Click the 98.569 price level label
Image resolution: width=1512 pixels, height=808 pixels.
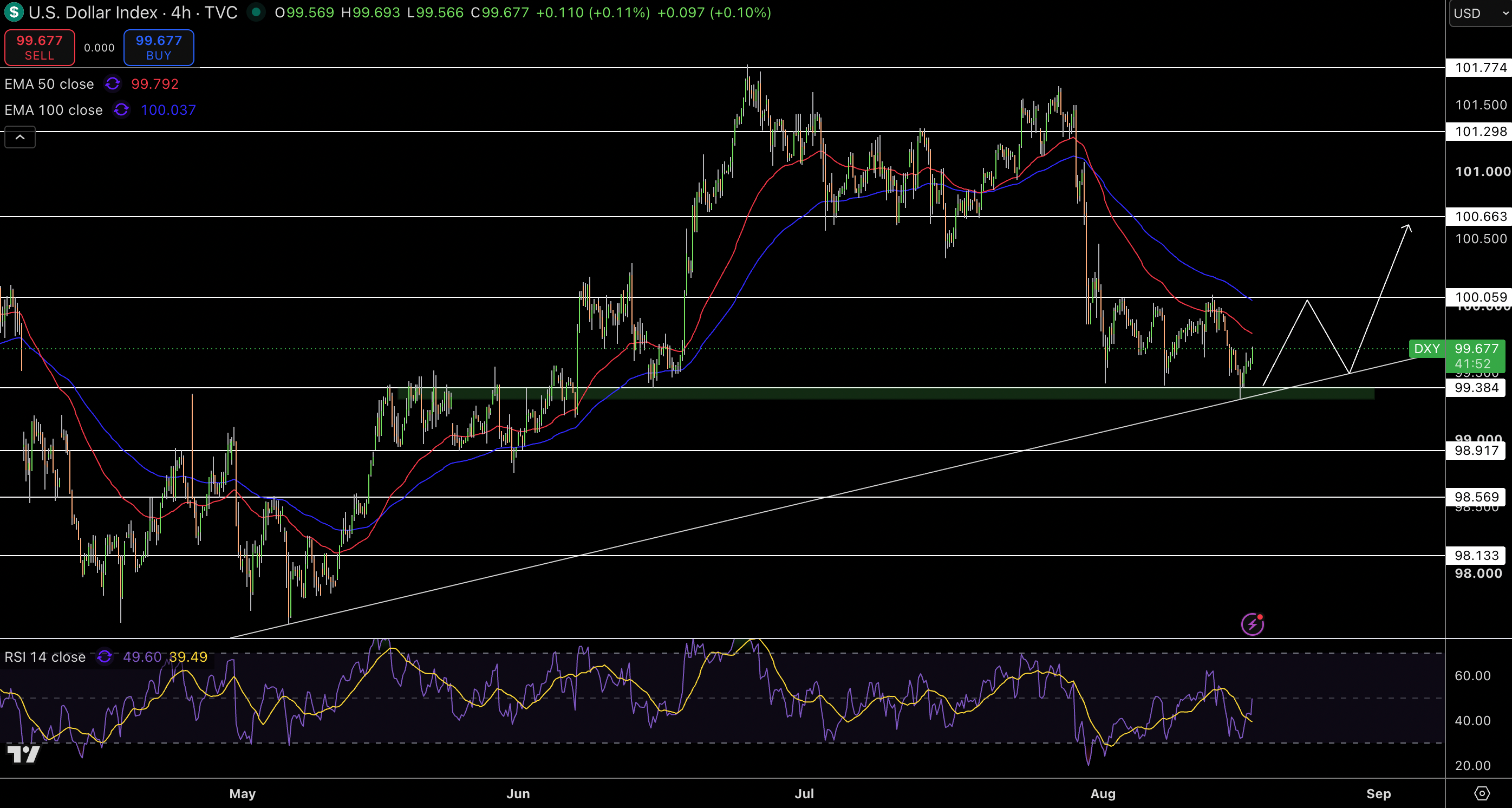point(1477,497)
